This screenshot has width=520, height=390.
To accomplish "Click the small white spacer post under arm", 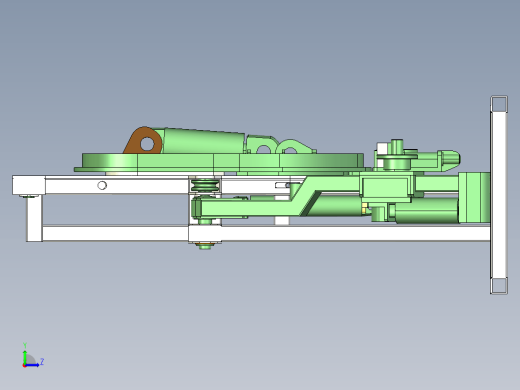I will [x=282, y=220].
